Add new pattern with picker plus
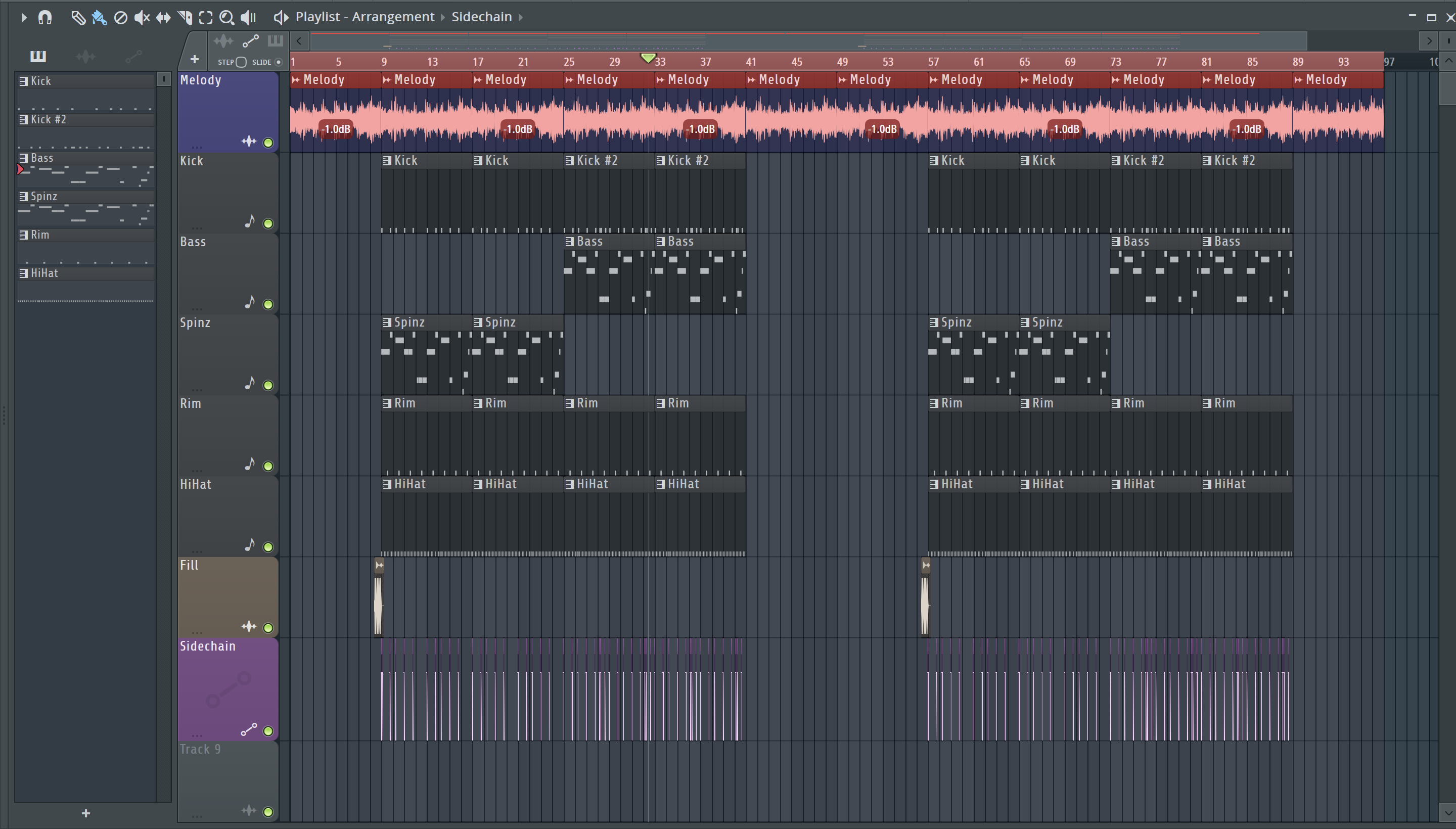The height and width of the screenshot is (829, 1456). 86,813
